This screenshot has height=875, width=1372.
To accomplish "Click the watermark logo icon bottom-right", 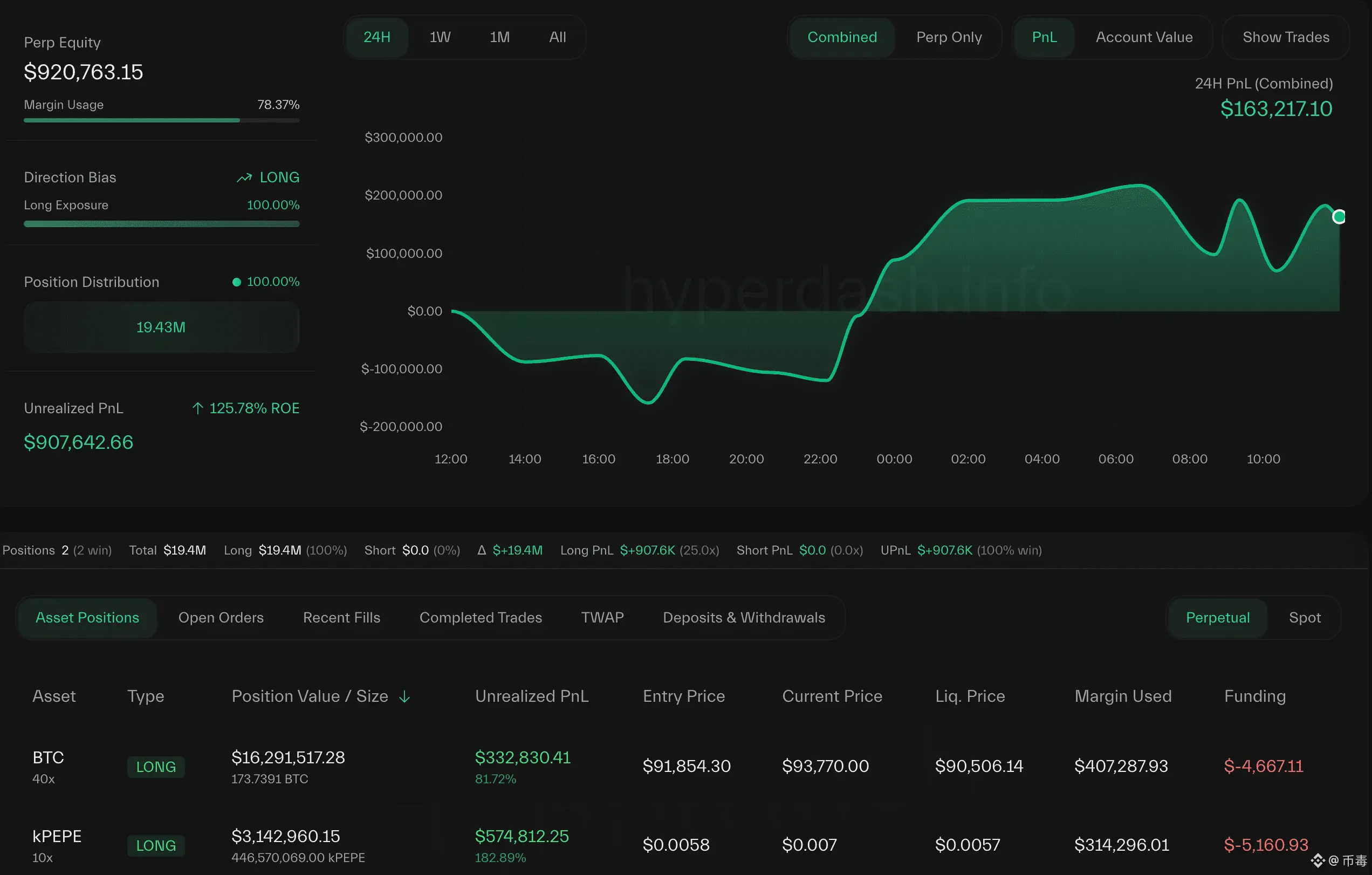I will [x=1318, y=860].
